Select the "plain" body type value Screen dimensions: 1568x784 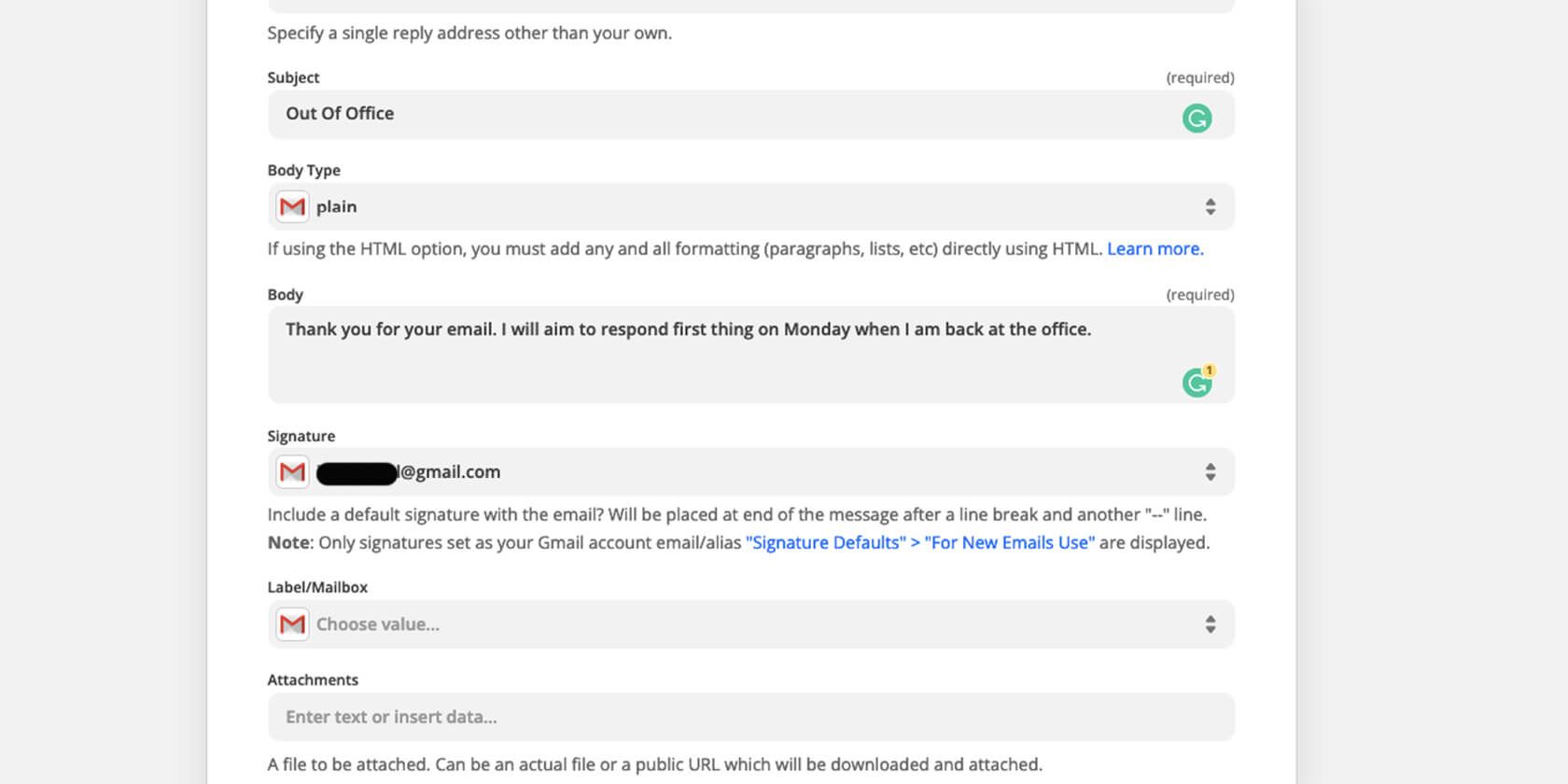click(337, 207)
